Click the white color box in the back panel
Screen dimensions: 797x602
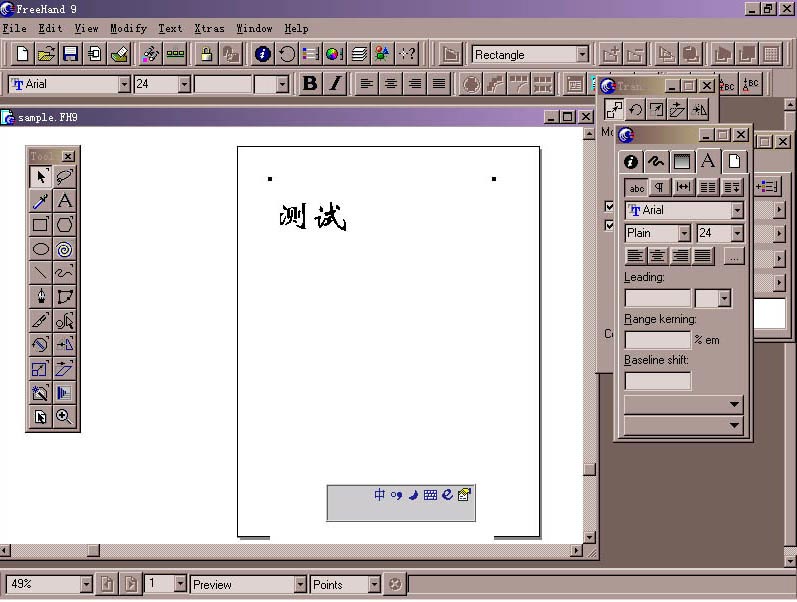772,314
